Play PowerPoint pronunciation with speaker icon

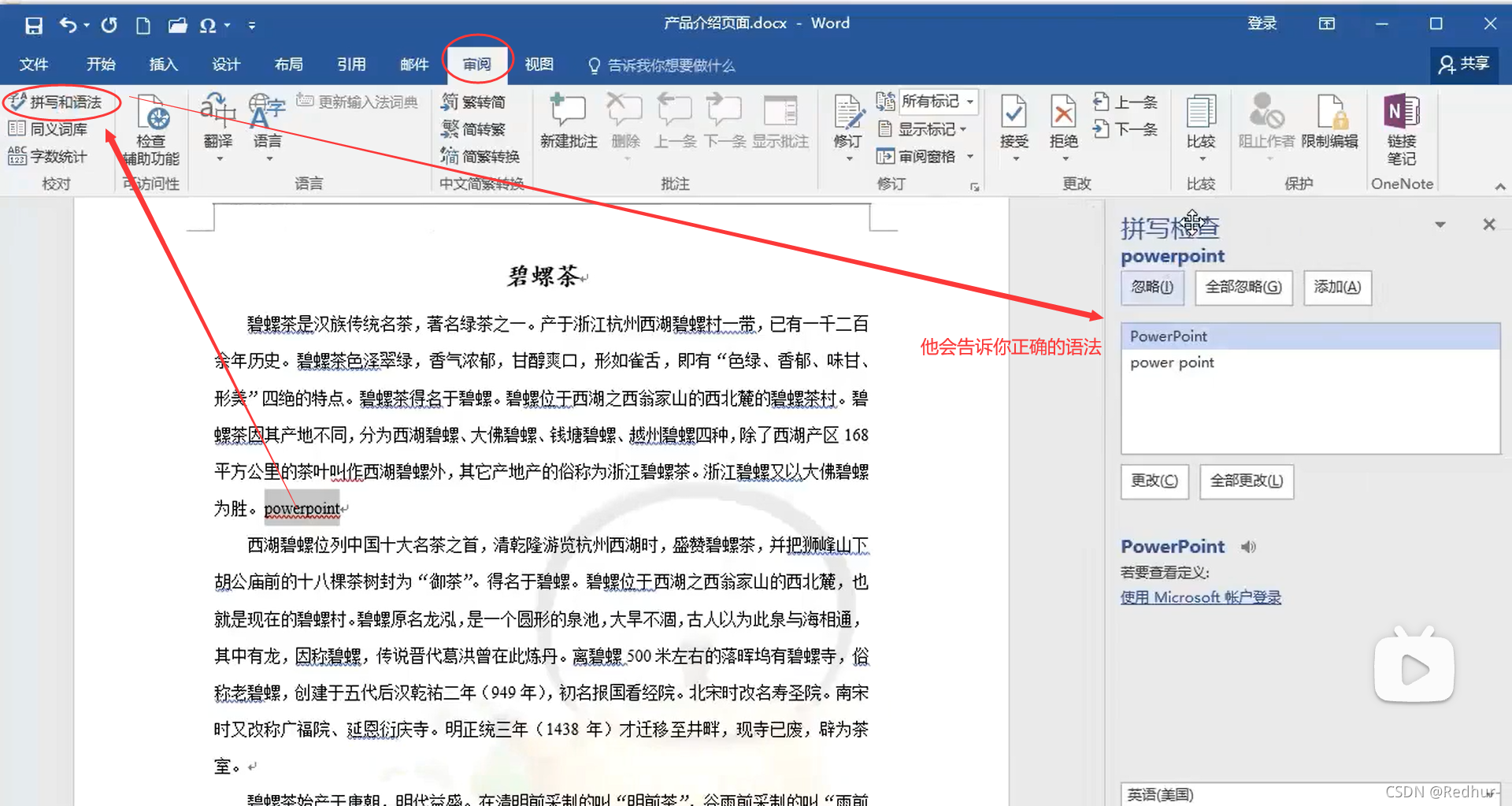1247,546
